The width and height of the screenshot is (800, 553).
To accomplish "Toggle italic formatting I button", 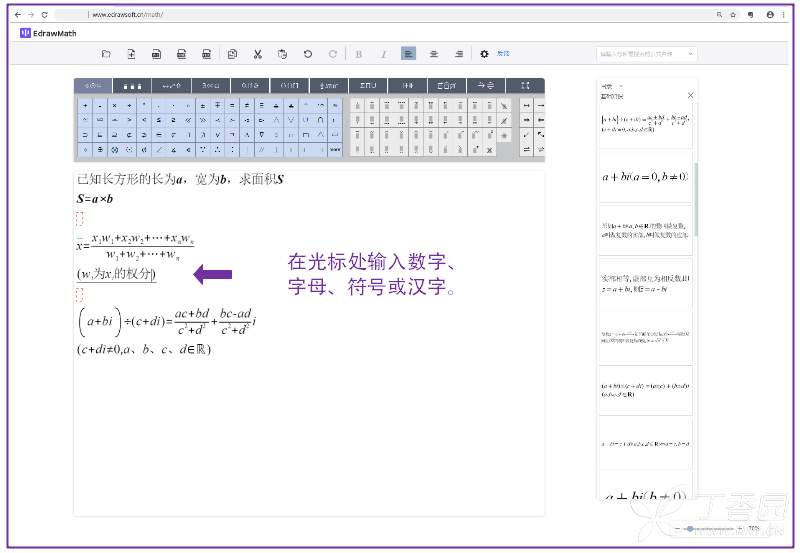I will (x=384, y=54).
